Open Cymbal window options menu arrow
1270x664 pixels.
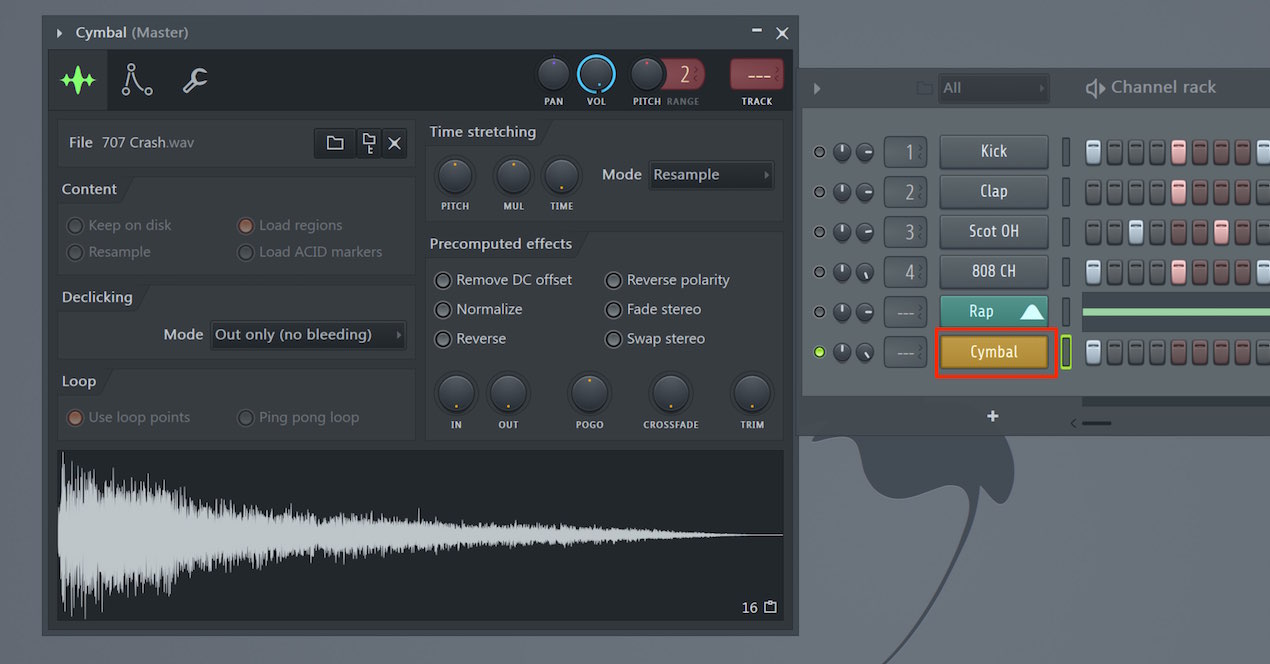point(60,33)
